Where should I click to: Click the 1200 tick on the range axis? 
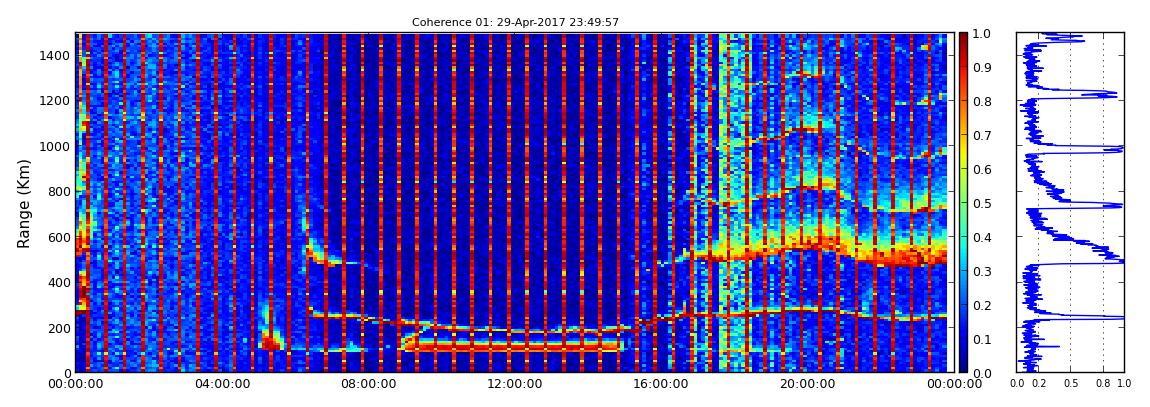click(x=56, y=101)
